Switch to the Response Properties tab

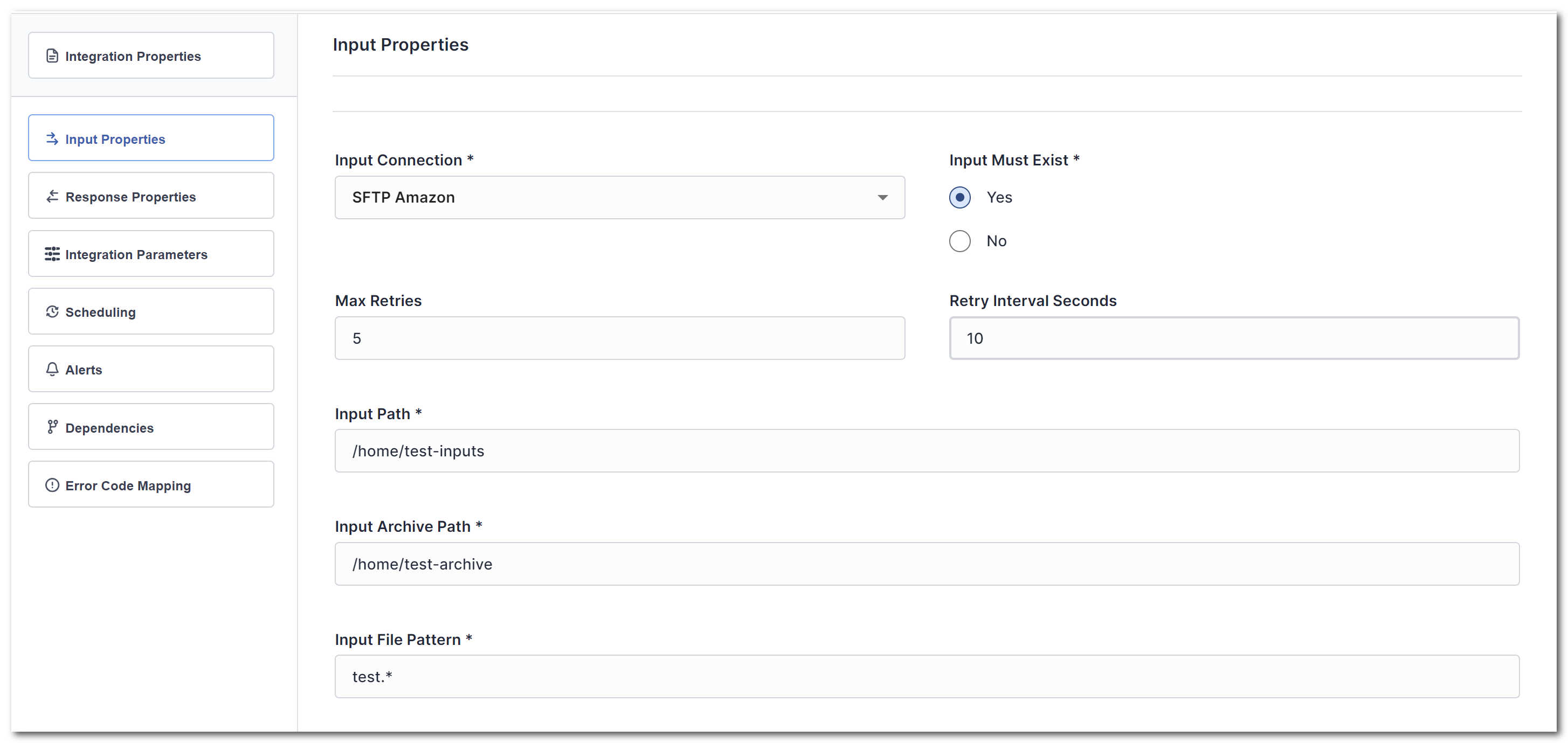tap(151, 196)
